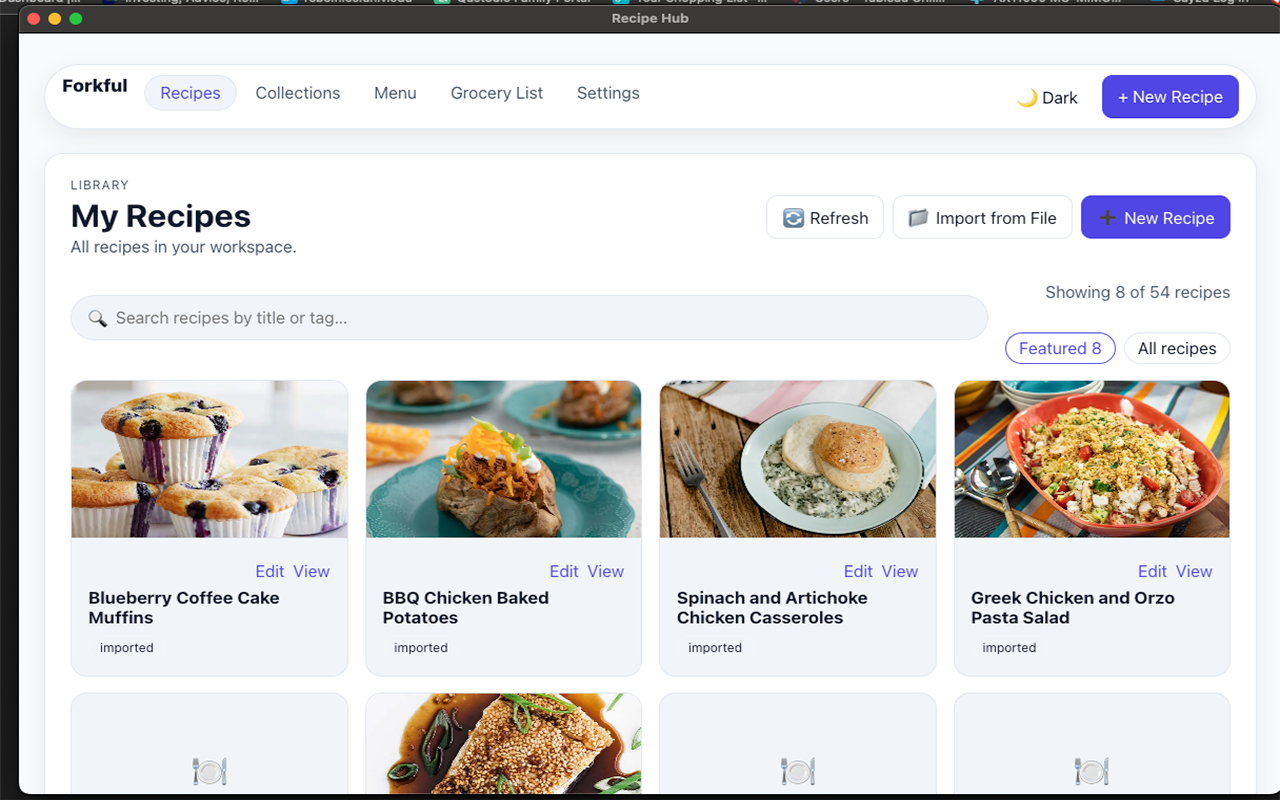
Task: Click Greek Chicken and Orzo Pasta Salad title
Action: pos(1073,608)
